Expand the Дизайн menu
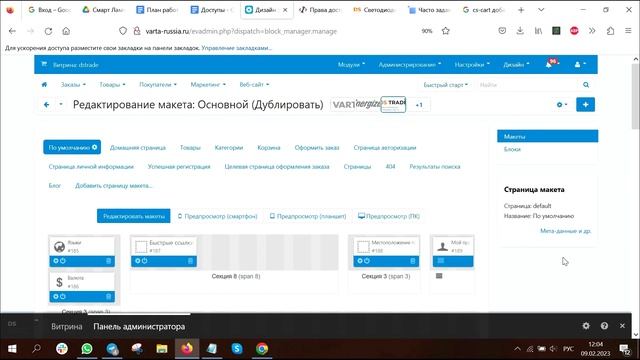The width and height of the screenshot is (640, 360). [516, 64]
